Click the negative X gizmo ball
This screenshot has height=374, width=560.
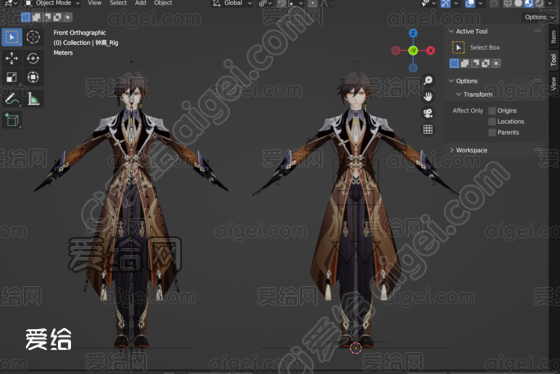pyautogui.click(x=395, y=50)
